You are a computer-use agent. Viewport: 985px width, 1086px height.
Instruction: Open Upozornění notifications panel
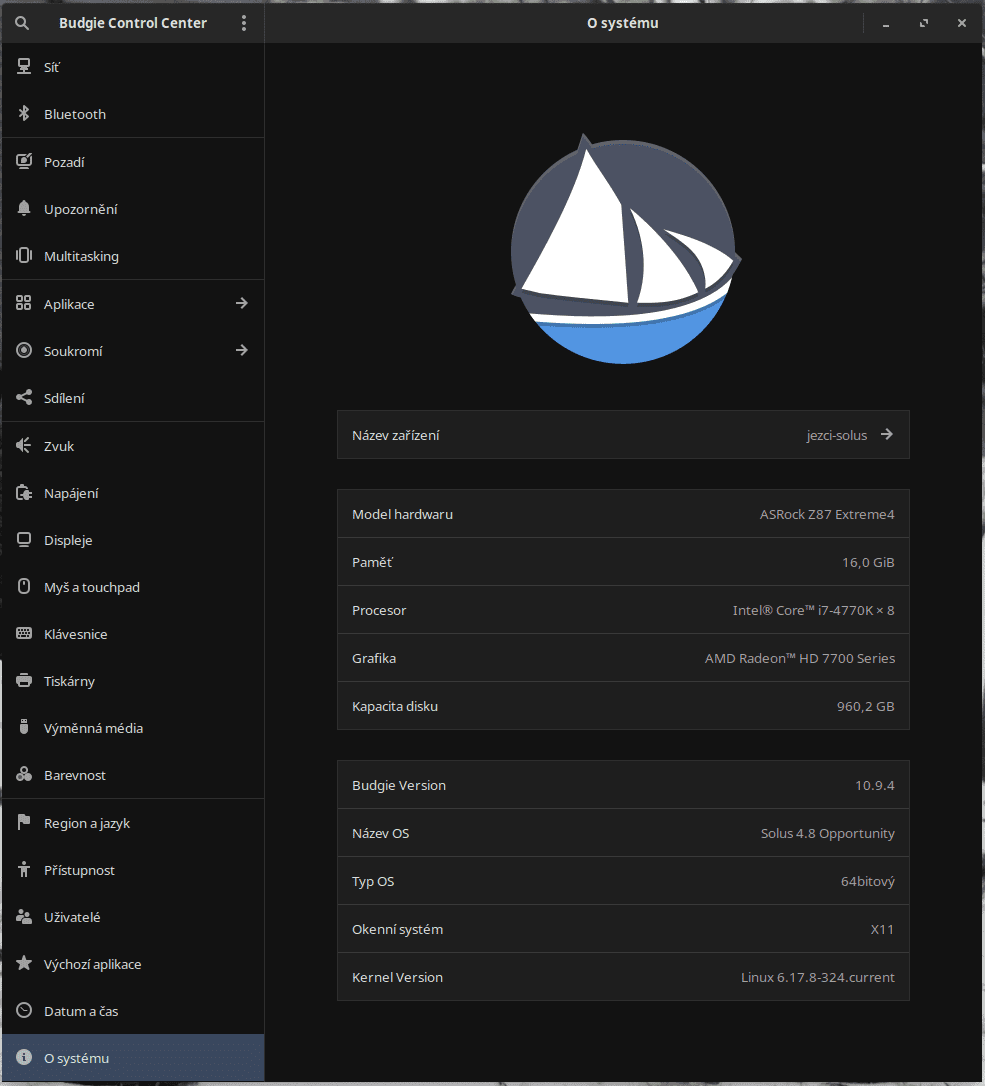(x=133, y=209)
